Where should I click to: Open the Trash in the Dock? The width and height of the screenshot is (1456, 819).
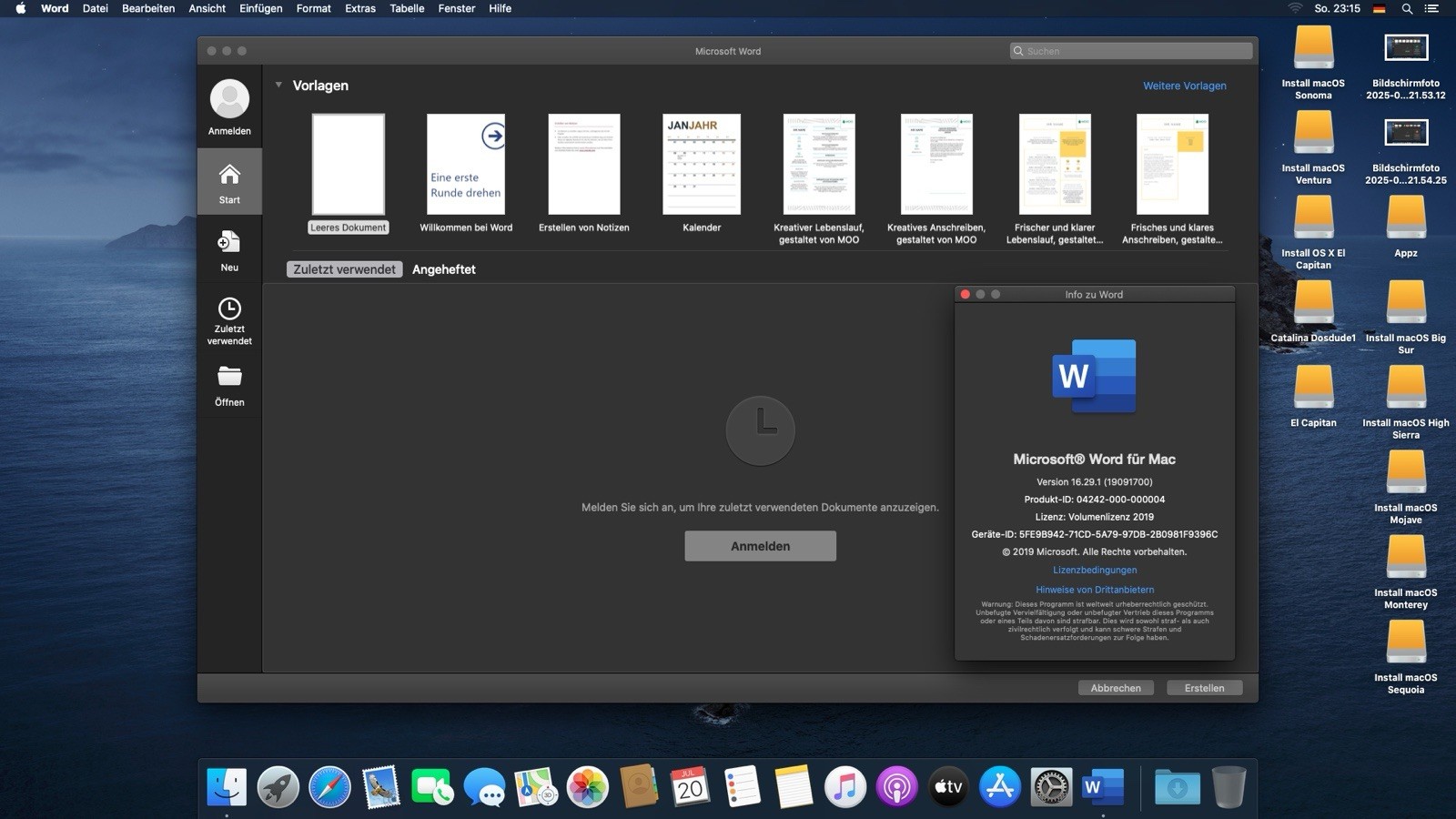(x=1228, y=787)
